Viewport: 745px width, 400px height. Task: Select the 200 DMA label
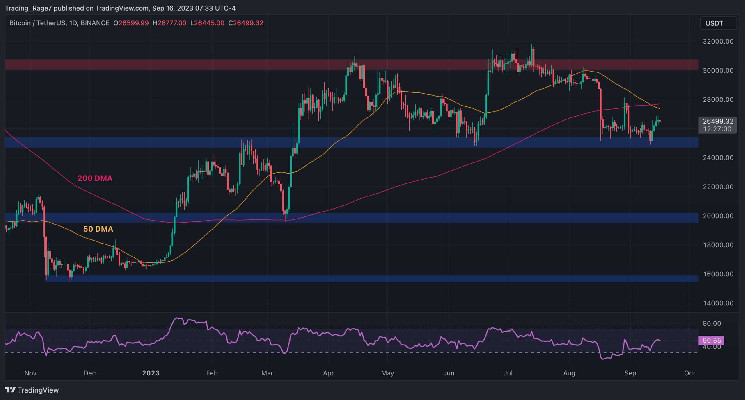coord(95,178)
